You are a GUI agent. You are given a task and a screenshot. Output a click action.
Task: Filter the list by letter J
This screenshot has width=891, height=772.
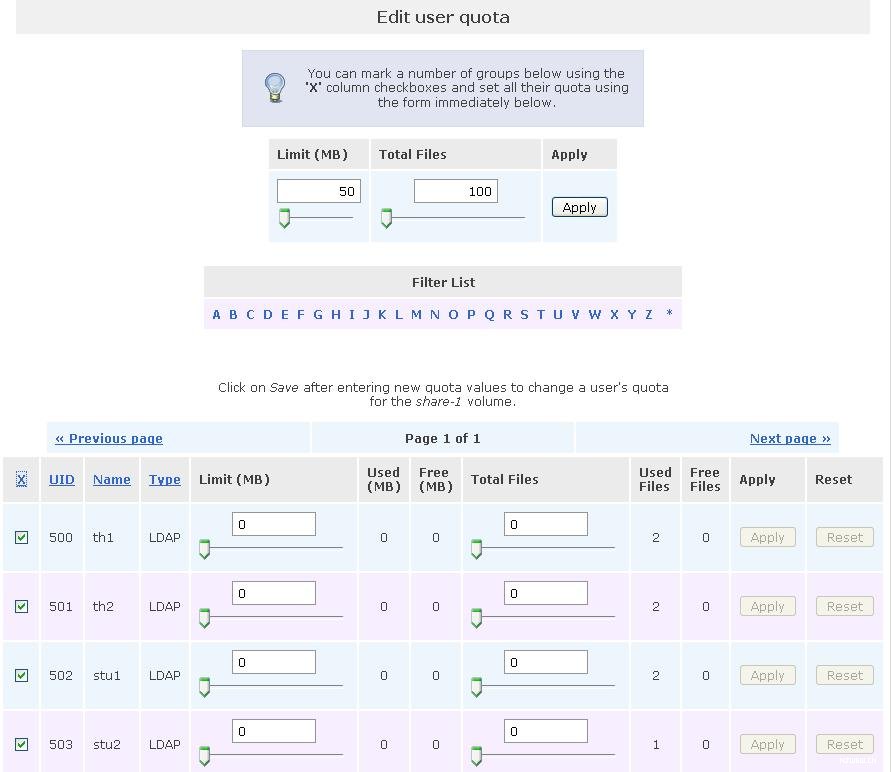[366, 314]
